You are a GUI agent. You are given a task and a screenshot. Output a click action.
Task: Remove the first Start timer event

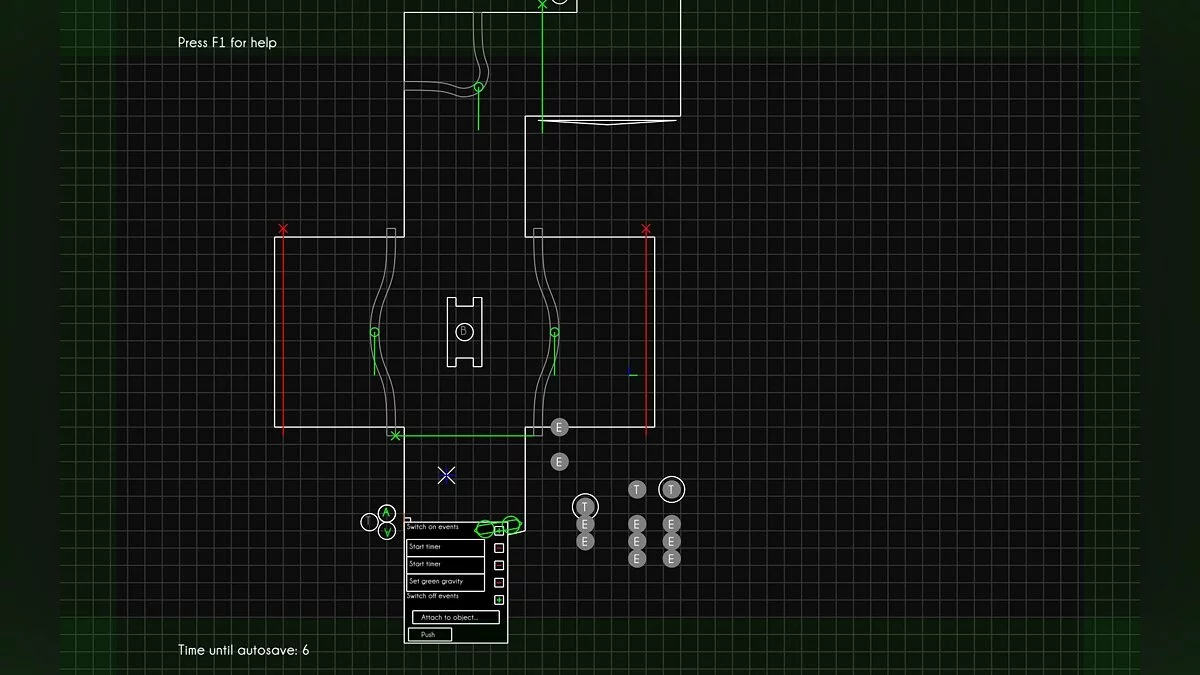(499, 548)
